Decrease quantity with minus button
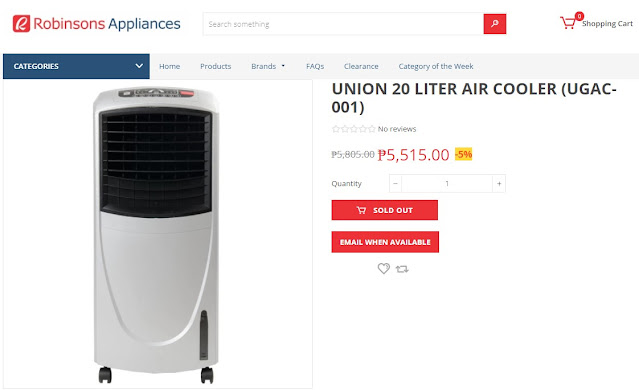This screenshot has height=390, width=639. coord(395,184)
